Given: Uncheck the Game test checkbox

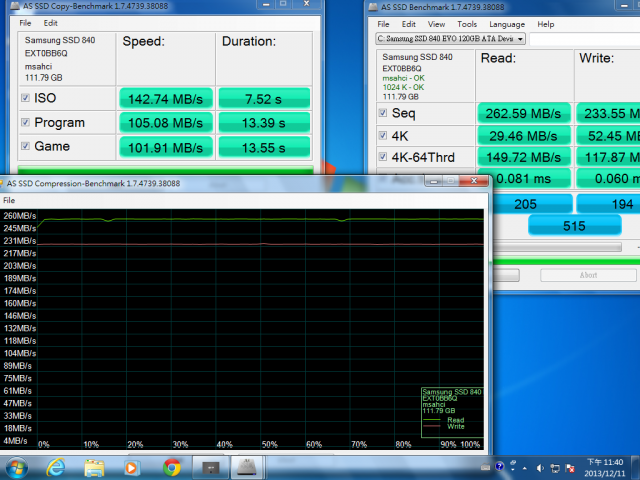Looking at the screenshot, I should [25, 146].
